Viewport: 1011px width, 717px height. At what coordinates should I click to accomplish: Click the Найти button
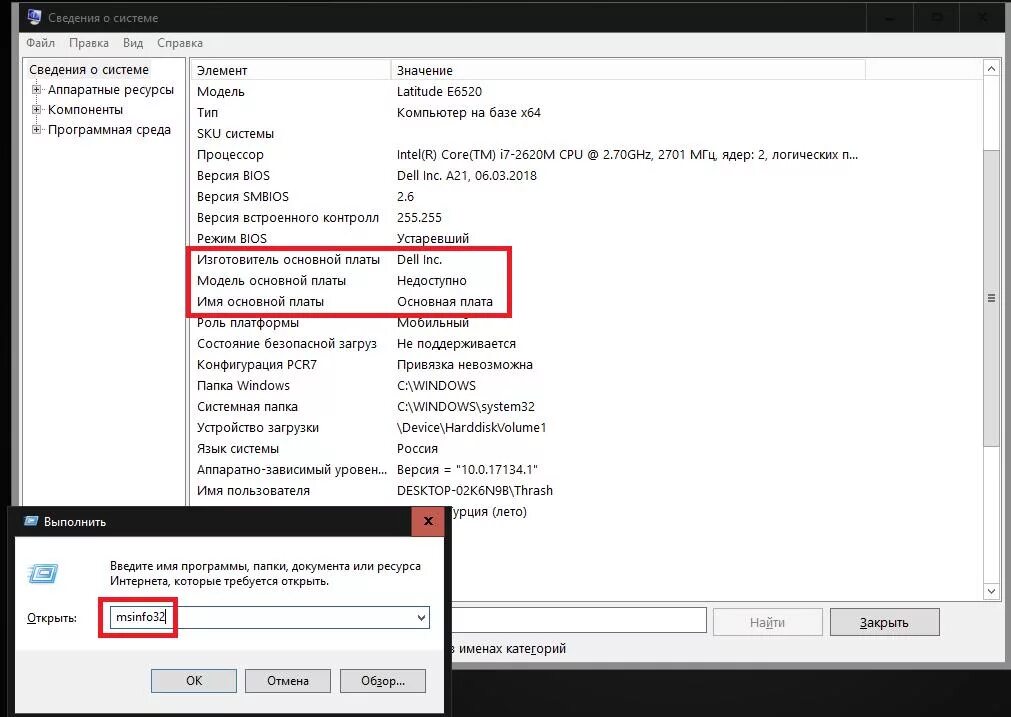767,622
